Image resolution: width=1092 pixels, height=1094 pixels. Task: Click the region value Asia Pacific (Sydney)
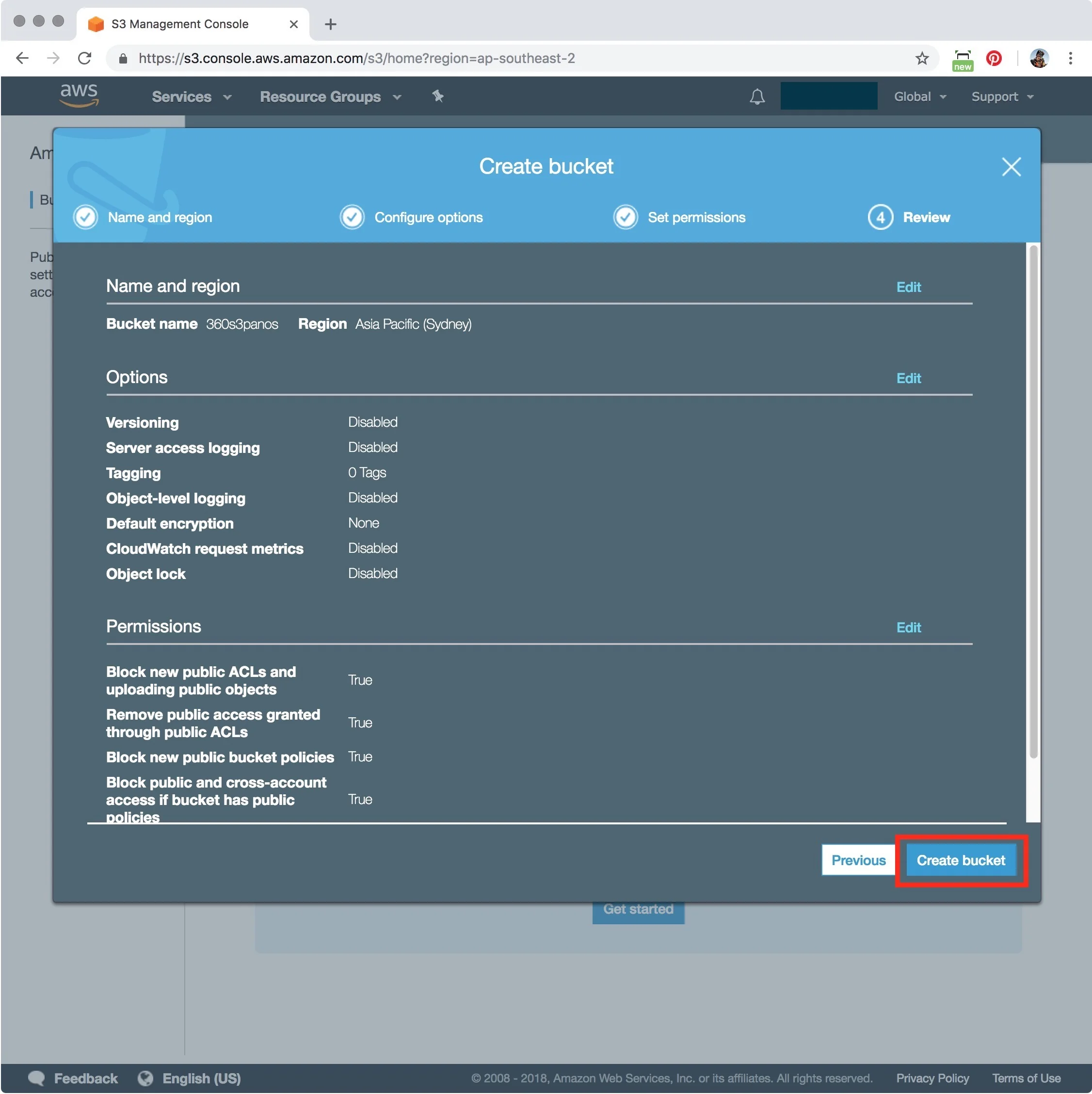(x=413, y=324)
